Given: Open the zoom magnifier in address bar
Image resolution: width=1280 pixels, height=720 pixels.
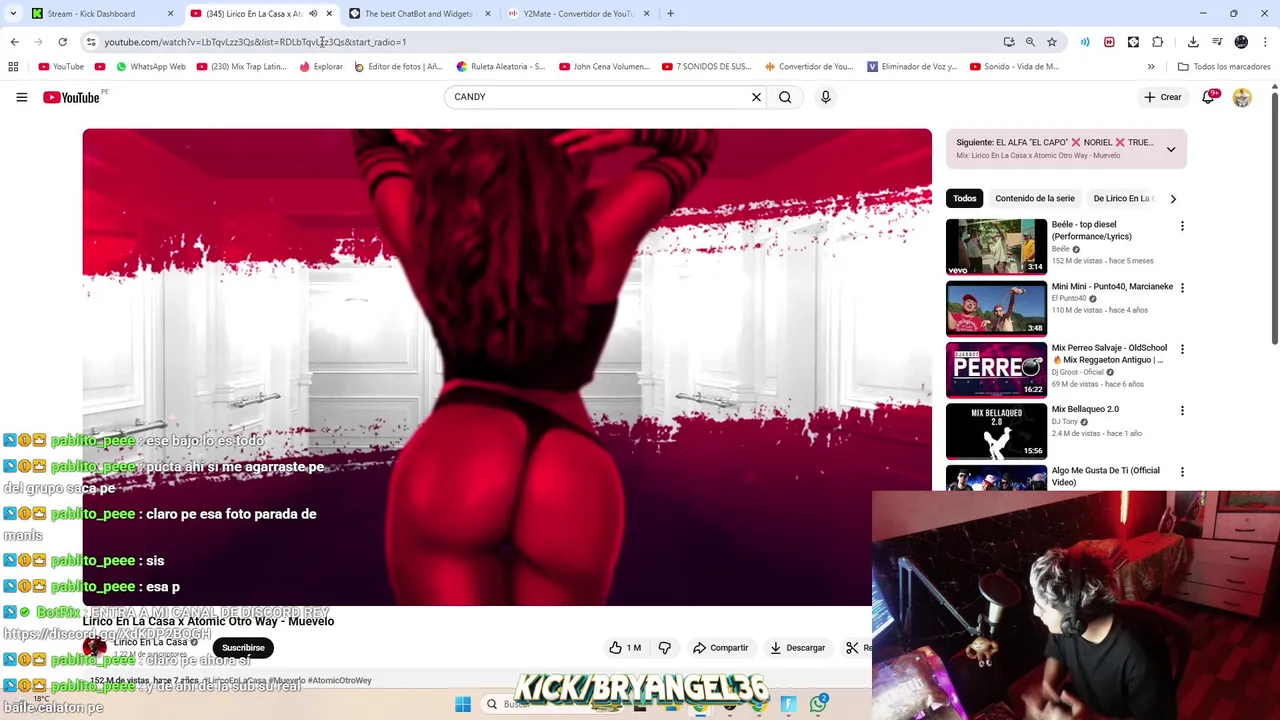Looking at the screenshot, I should click(1030, 42).
